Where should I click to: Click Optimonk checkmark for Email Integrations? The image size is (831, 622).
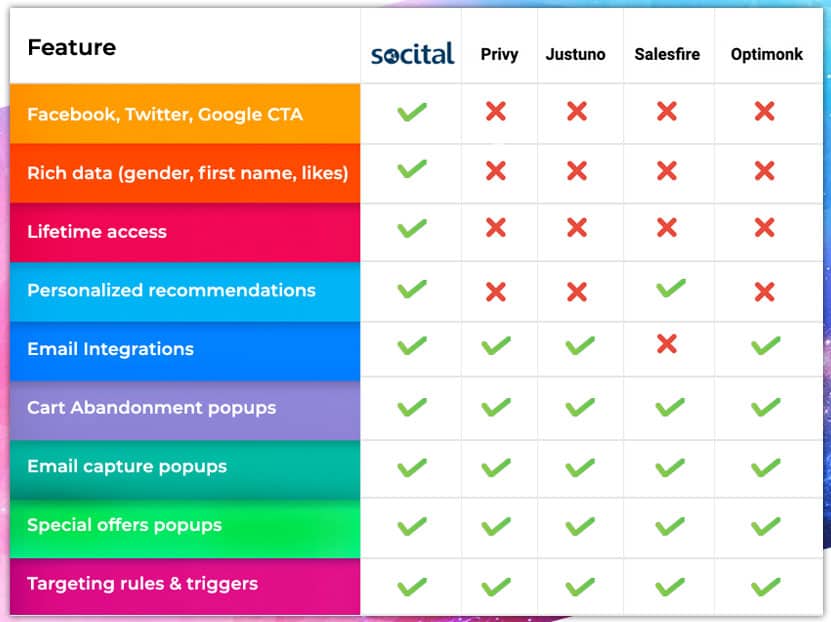tap(765, 346)
